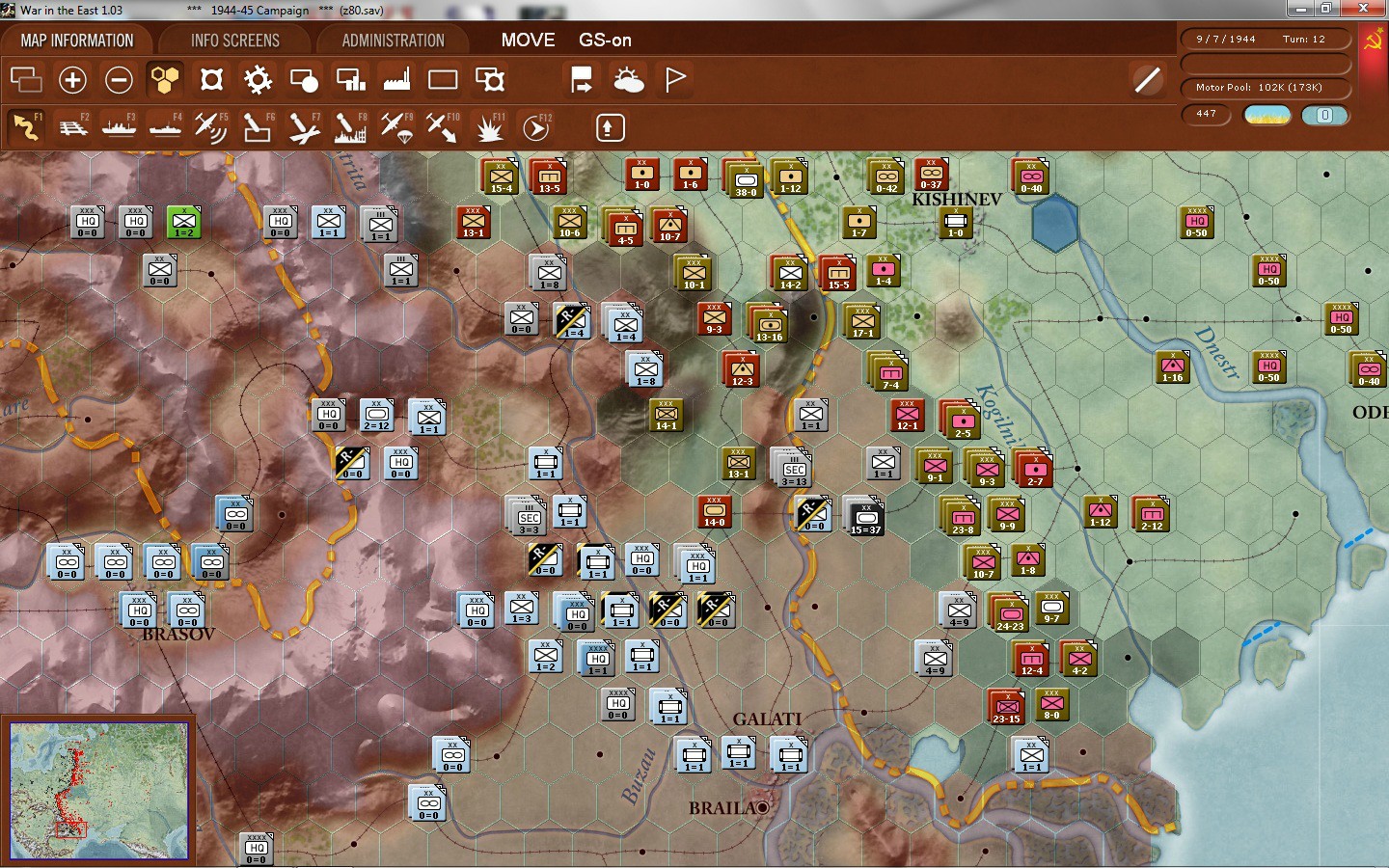The height and width of the screenshot is (868, 1389).
Task: Select the 38-0 armor unit counter
Action: 746,180
